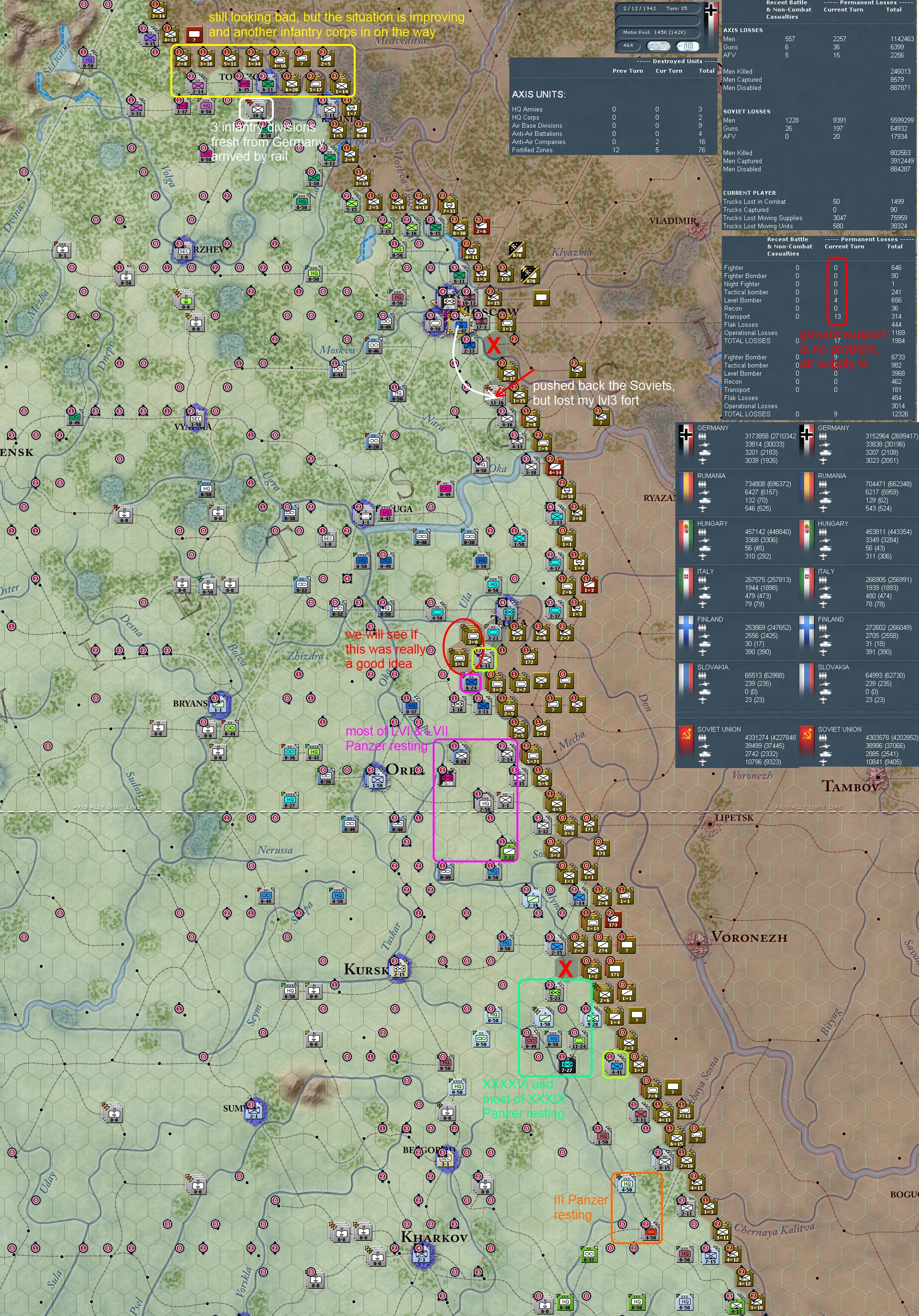Select the red 4-50 III Panzer counter
This screenshot has width=919, height=1316.
tap(650, 1232)
